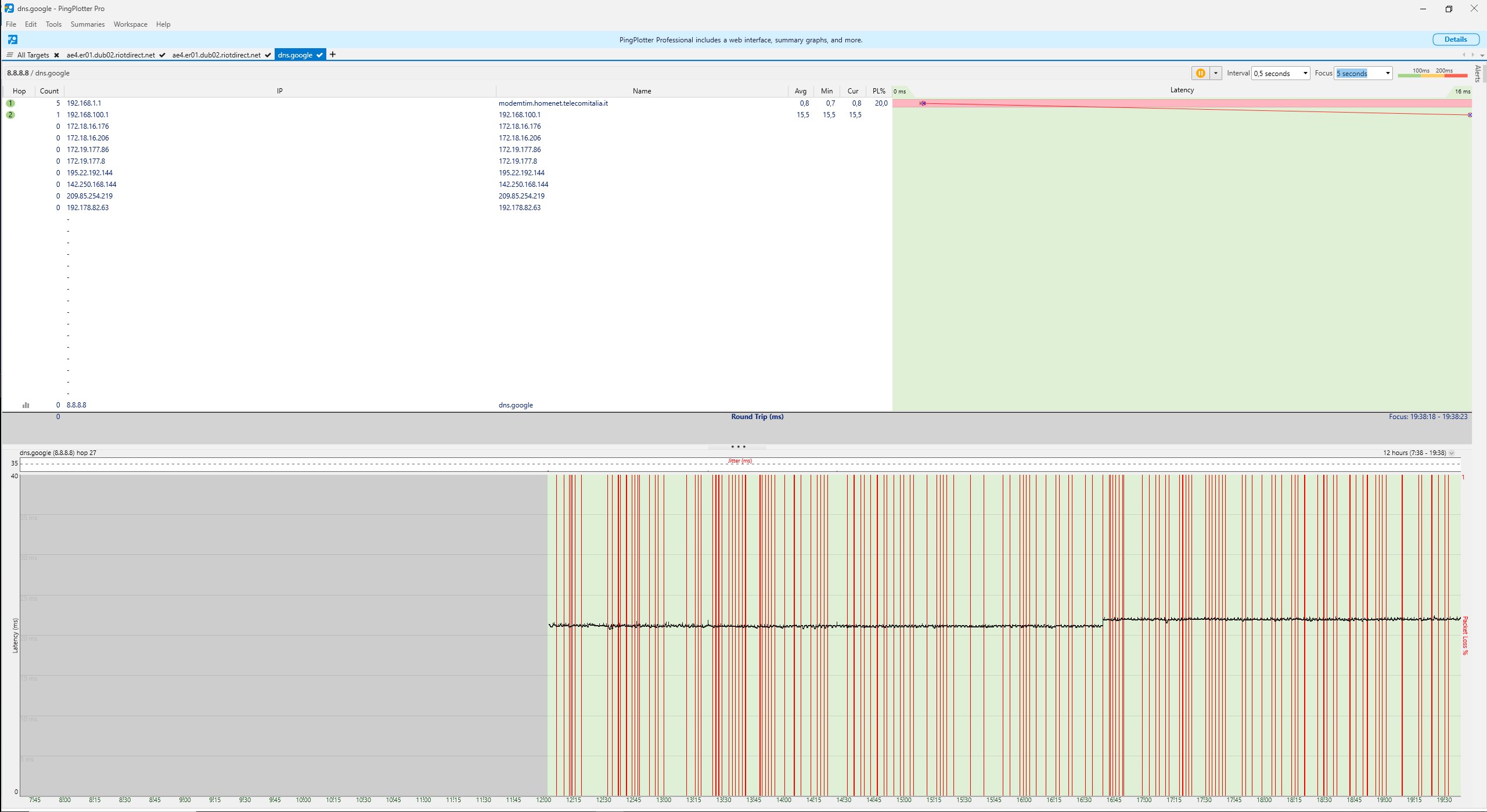This screenshot has height=812, width=1487.
Task: Click the 20,0 packet loss value for hop 1
Action: click(881, 103)
